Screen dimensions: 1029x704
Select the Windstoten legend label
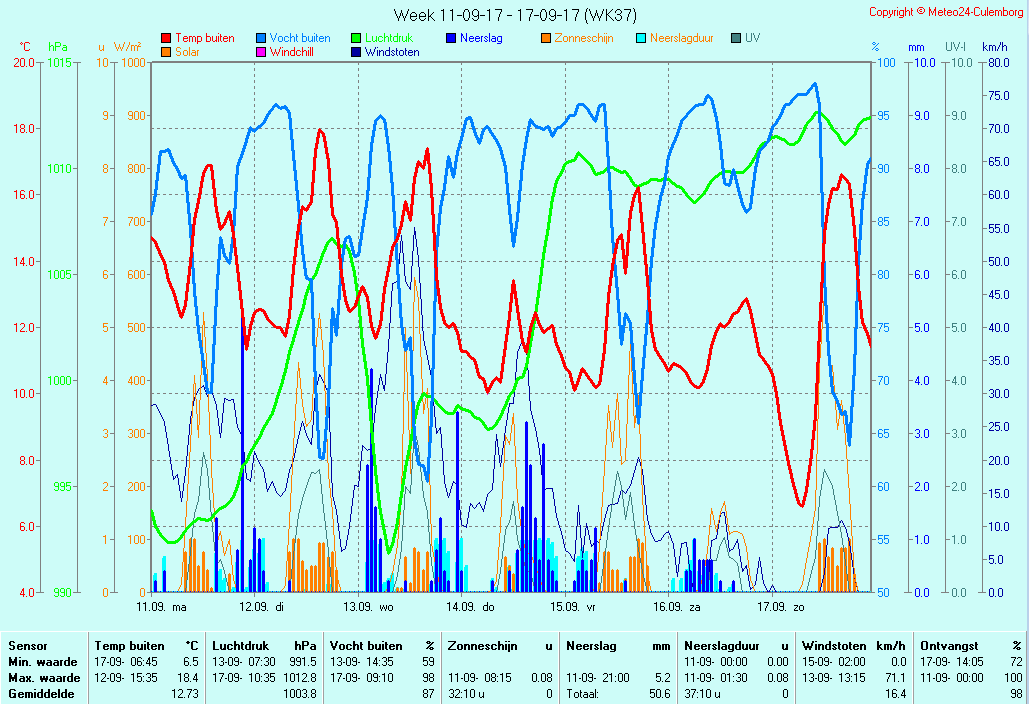pos(392,53)
